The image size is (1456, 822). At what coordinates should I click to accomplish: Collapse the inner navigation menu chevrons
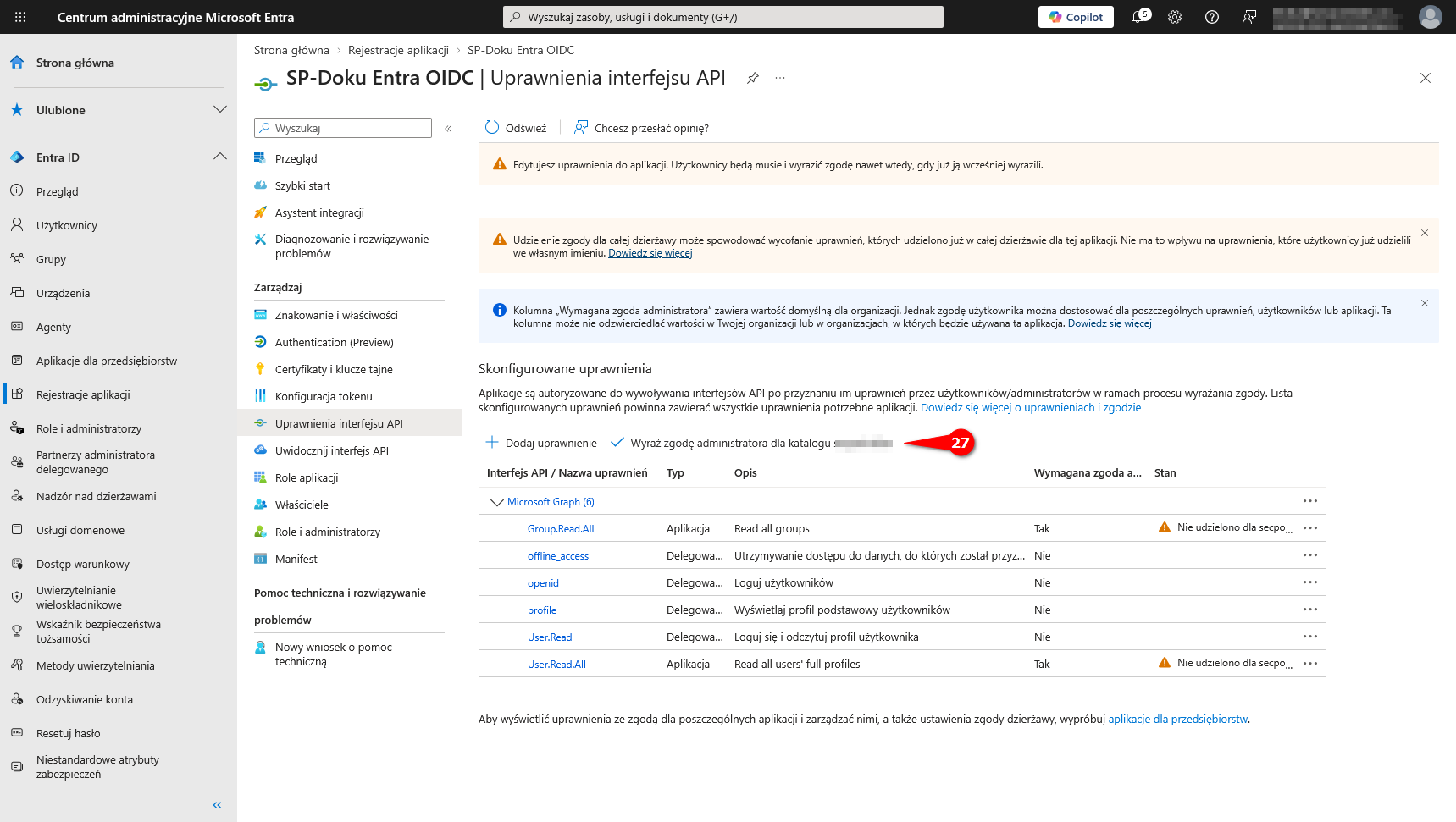pos(448,129)
